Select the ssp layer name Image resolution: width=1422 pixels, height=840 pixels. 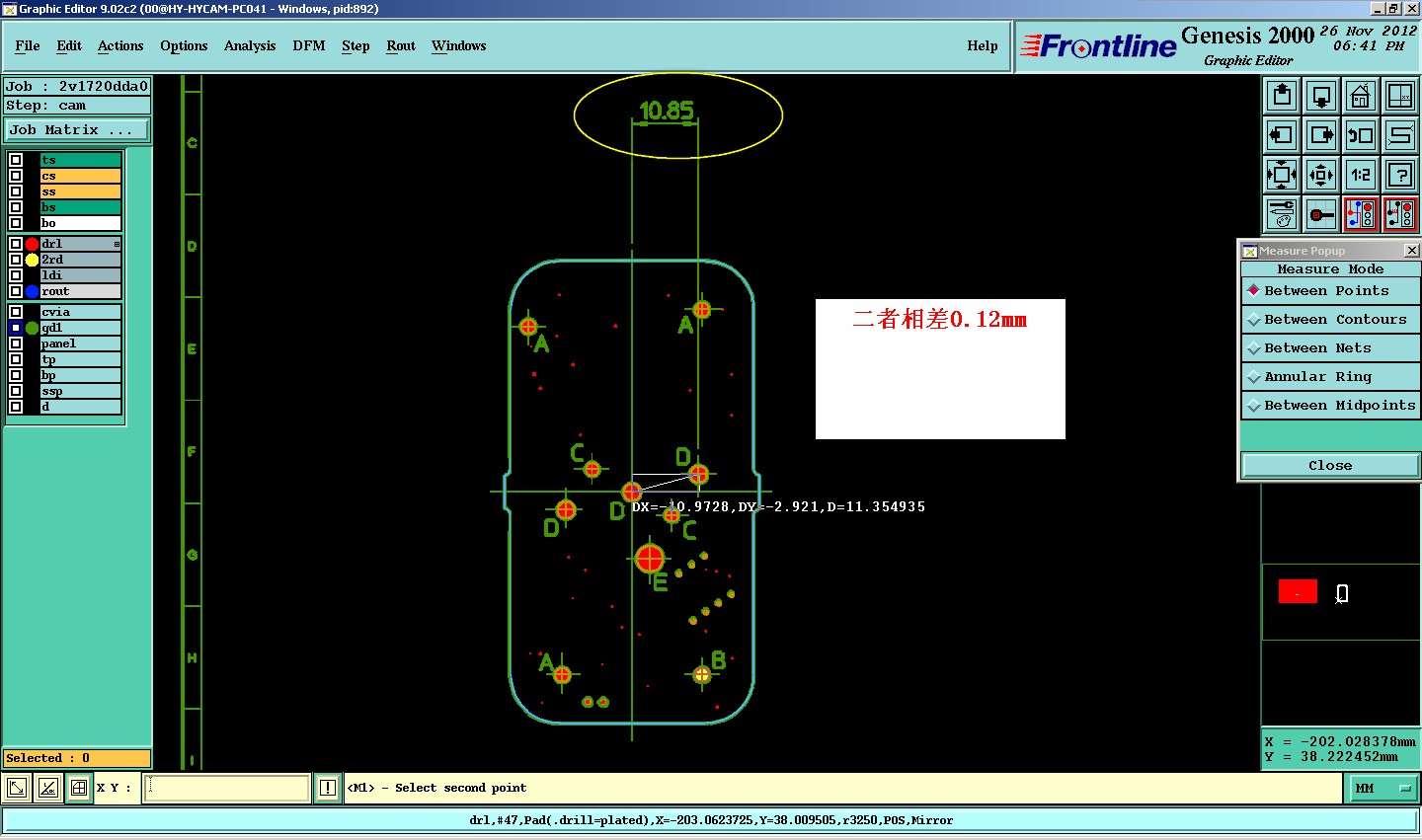pyautogui.click(x=80, y=391)
